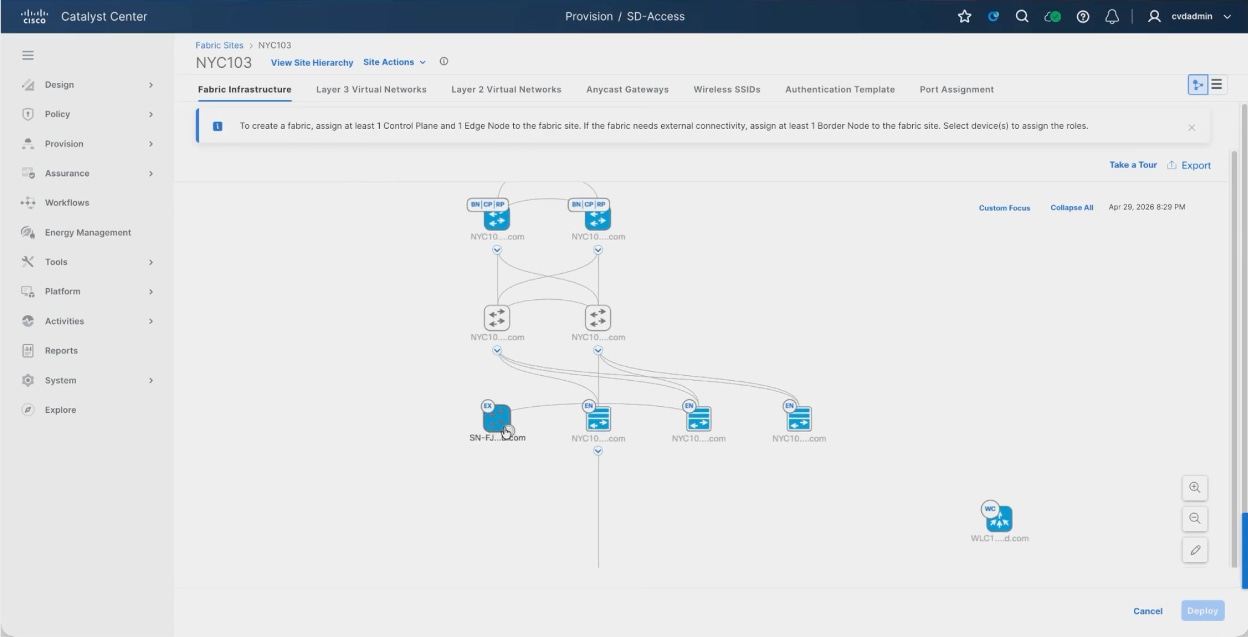Click the favorites star icon
1248x637 pixels.
click(965, 16)
